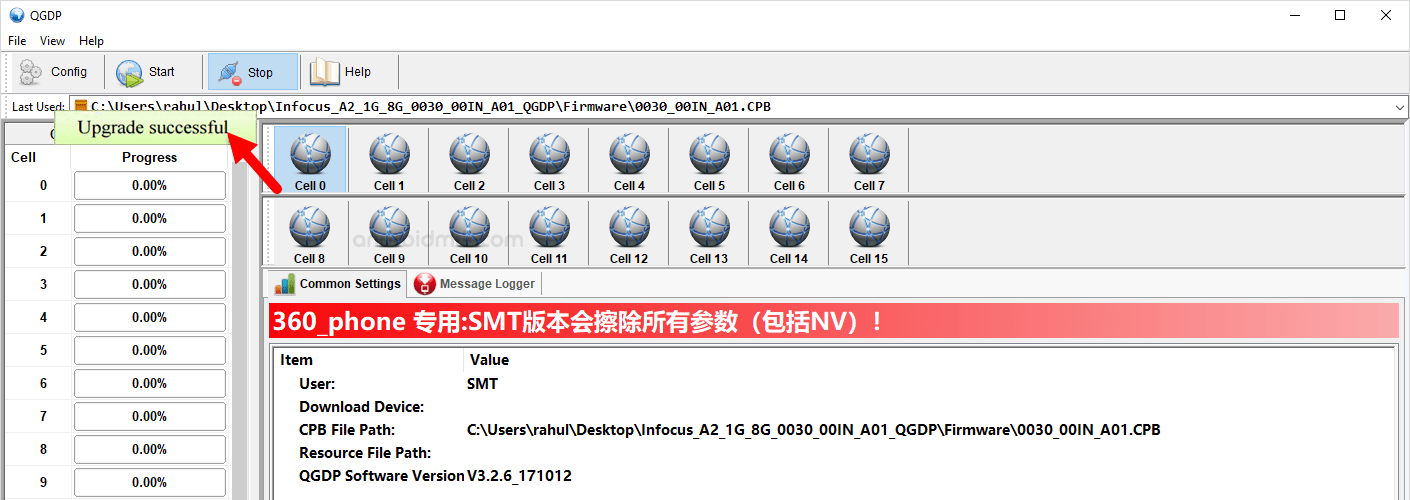Image resolution: width=1410 pixels, height=500 pixels.
Task: Click the progress bar for cell 1
Action: (150, 218)
